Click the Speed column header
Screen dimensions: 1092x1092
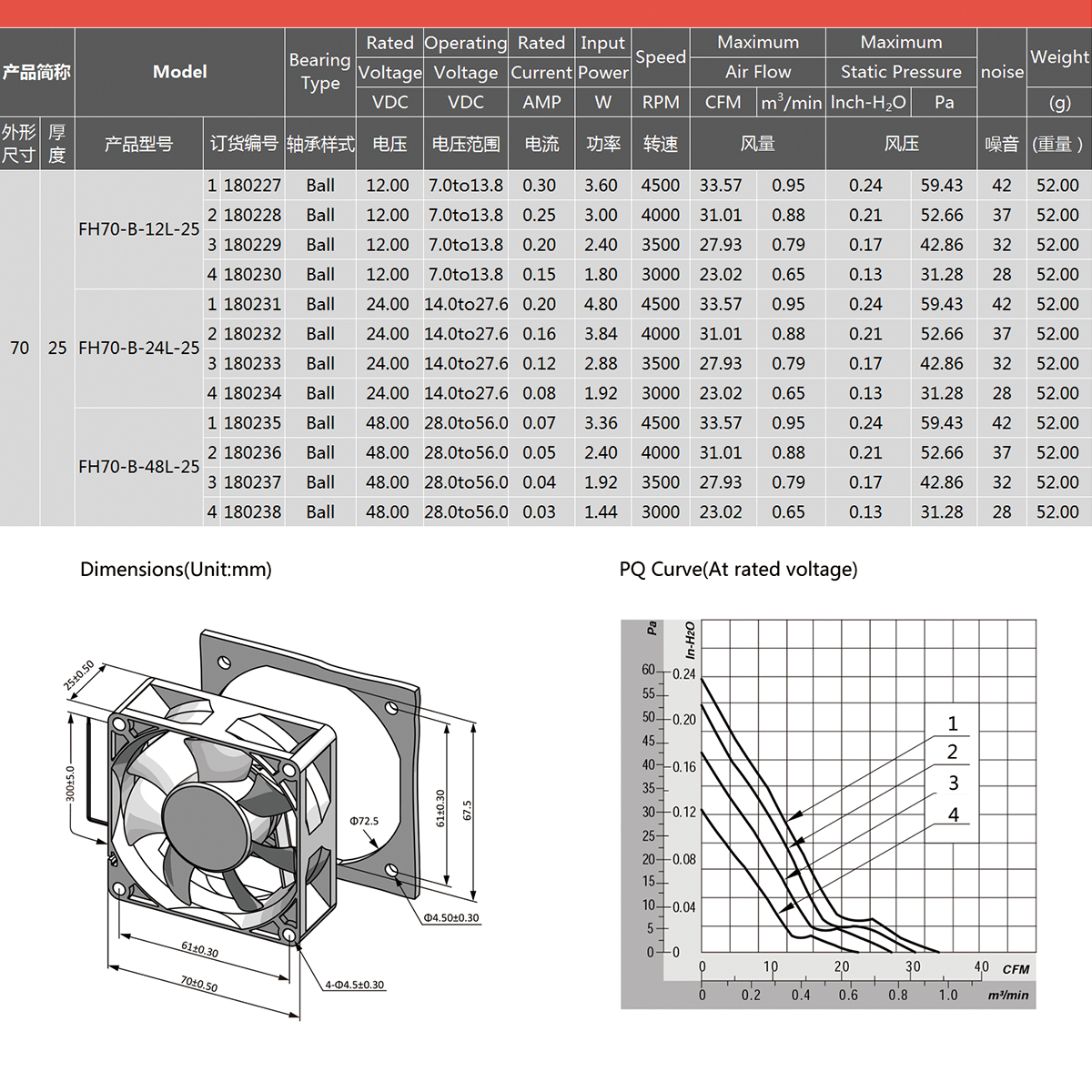[661, 57]
